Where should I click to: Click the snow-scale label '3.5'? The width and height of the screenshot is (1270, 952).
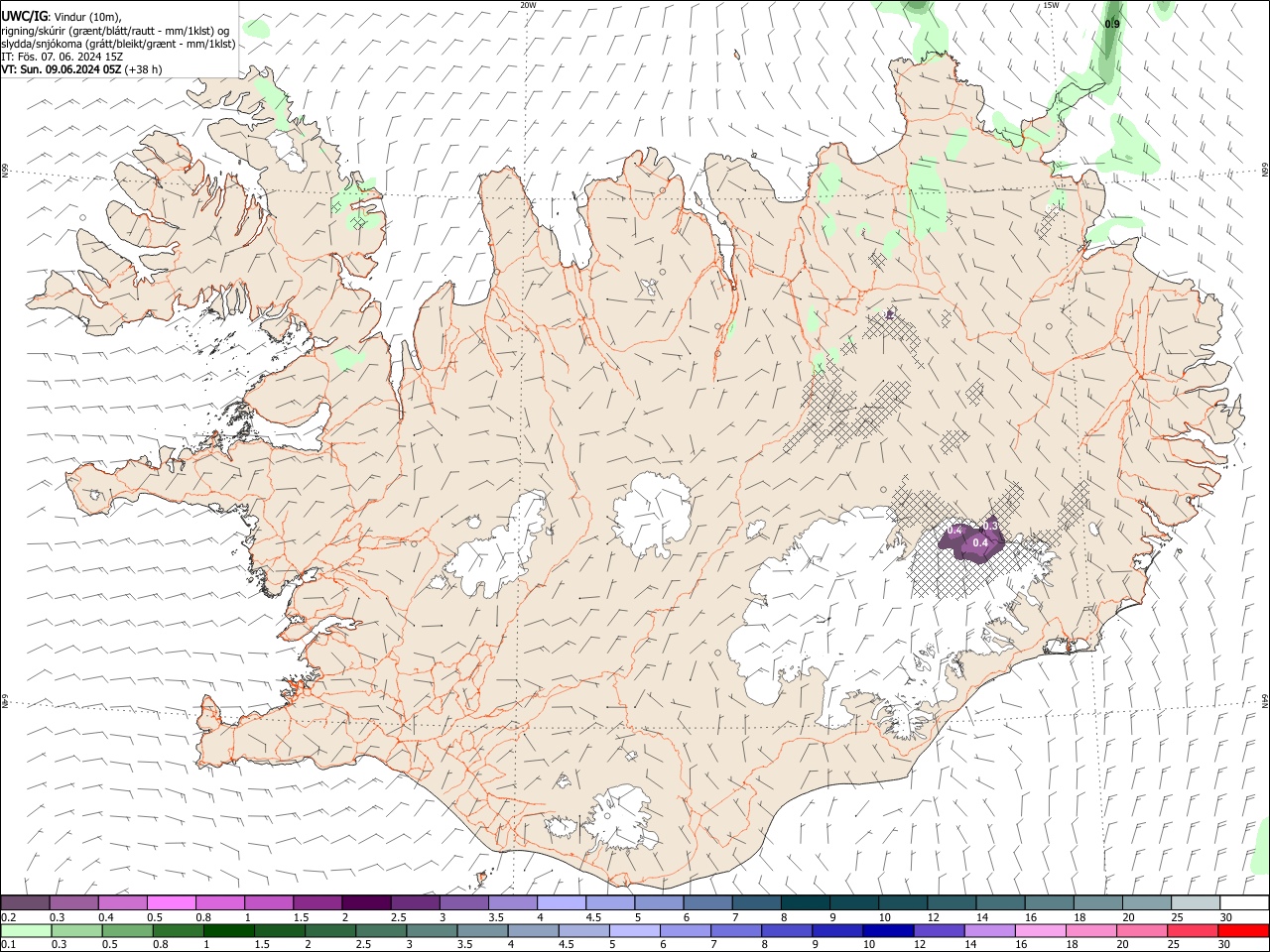(x=497, y=917)
